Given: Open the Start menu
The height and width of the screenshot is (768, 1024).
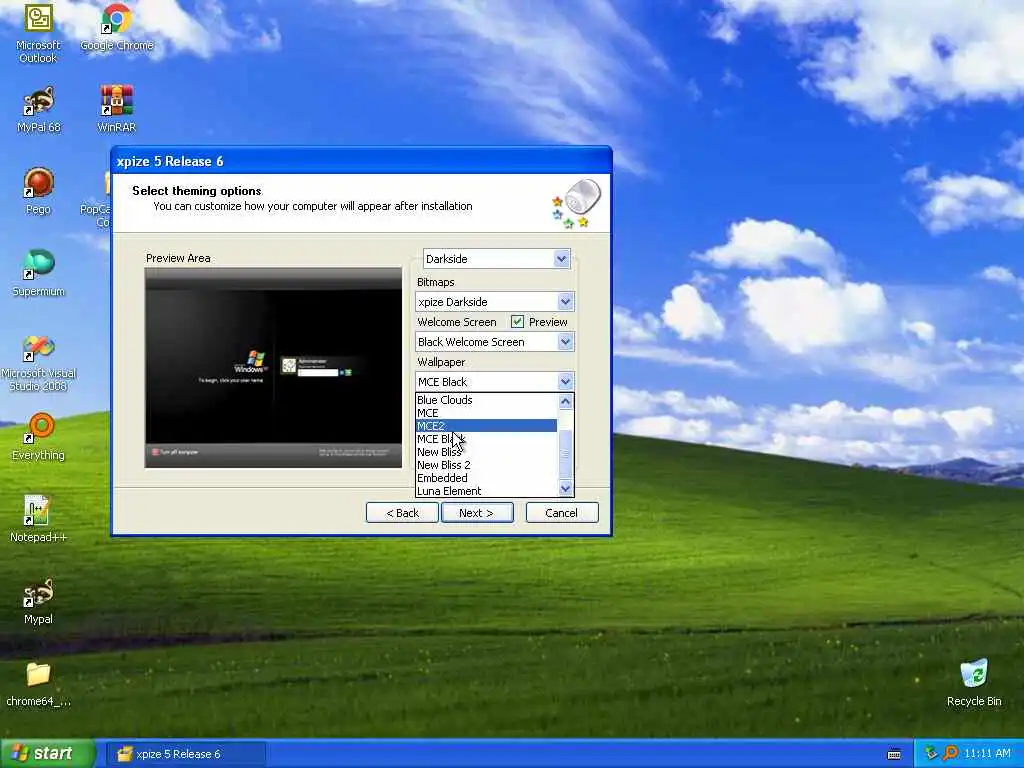Looking at the screenshot, I should (47, 754).
